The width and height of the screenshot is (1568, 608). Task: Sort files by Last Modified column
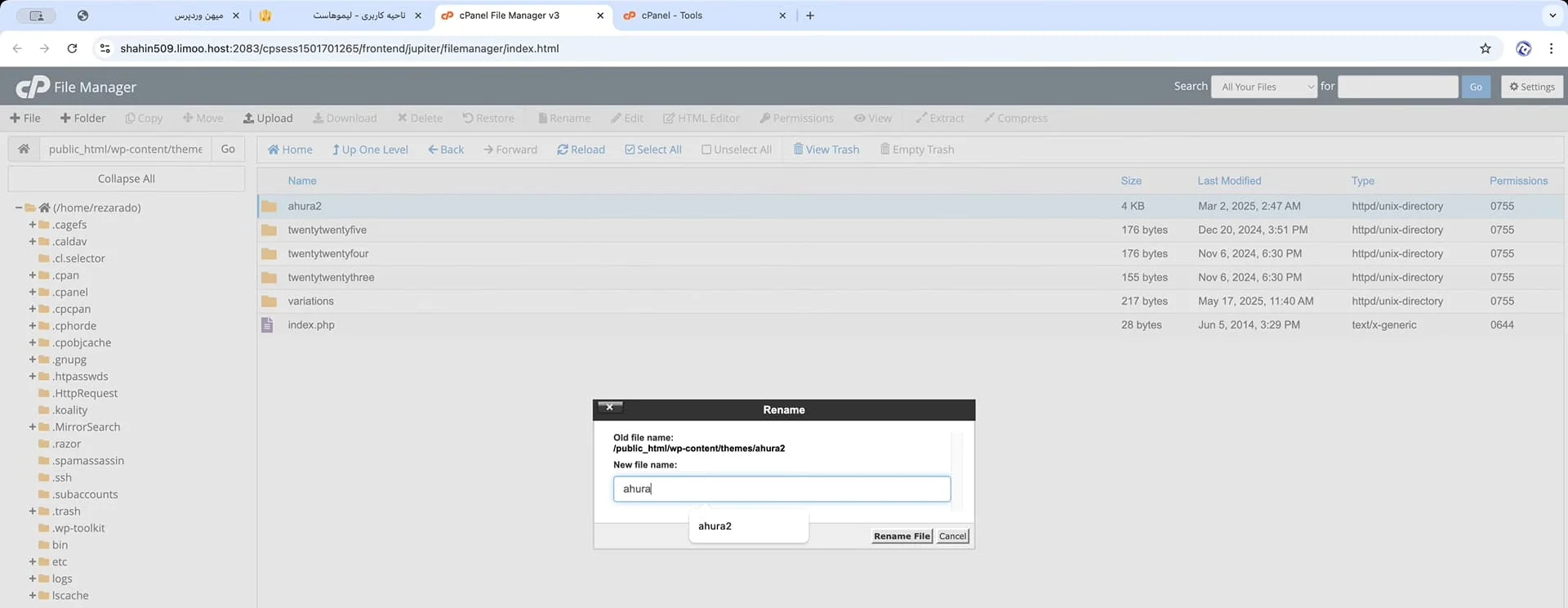coord(1228,181)
